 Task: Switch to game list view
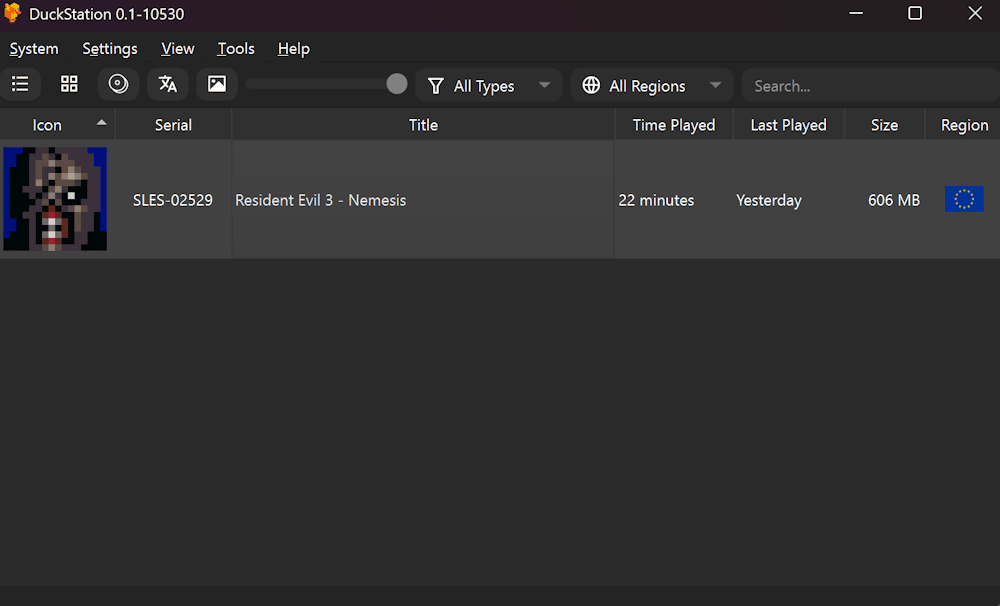pos(20,85)
